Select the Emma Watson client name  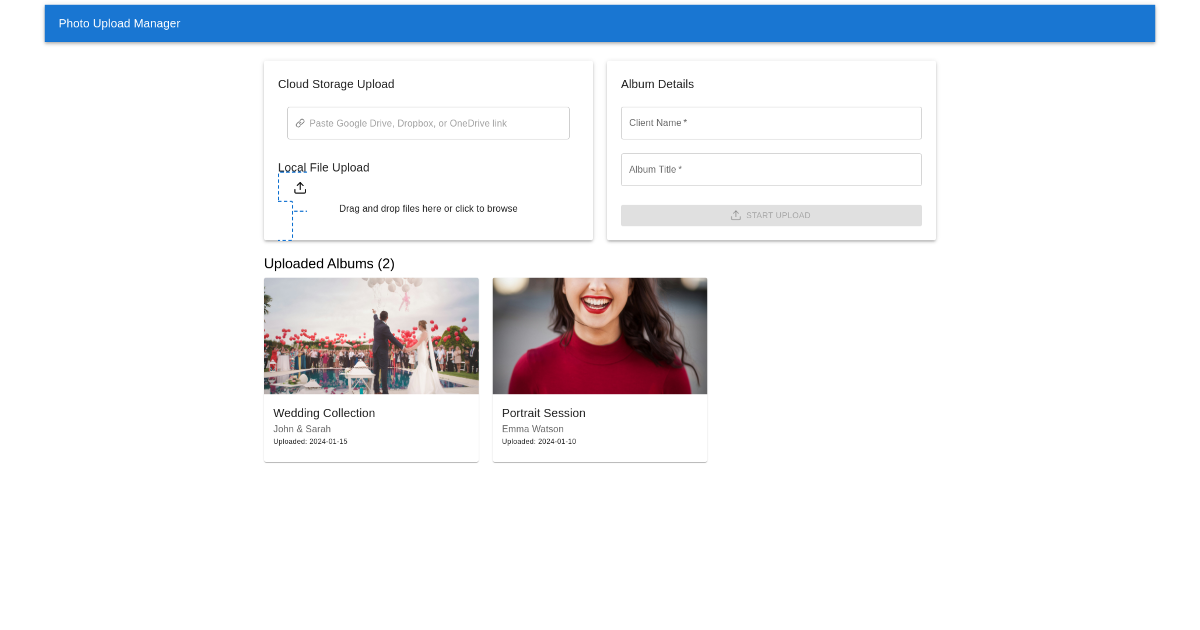[533, 429]
